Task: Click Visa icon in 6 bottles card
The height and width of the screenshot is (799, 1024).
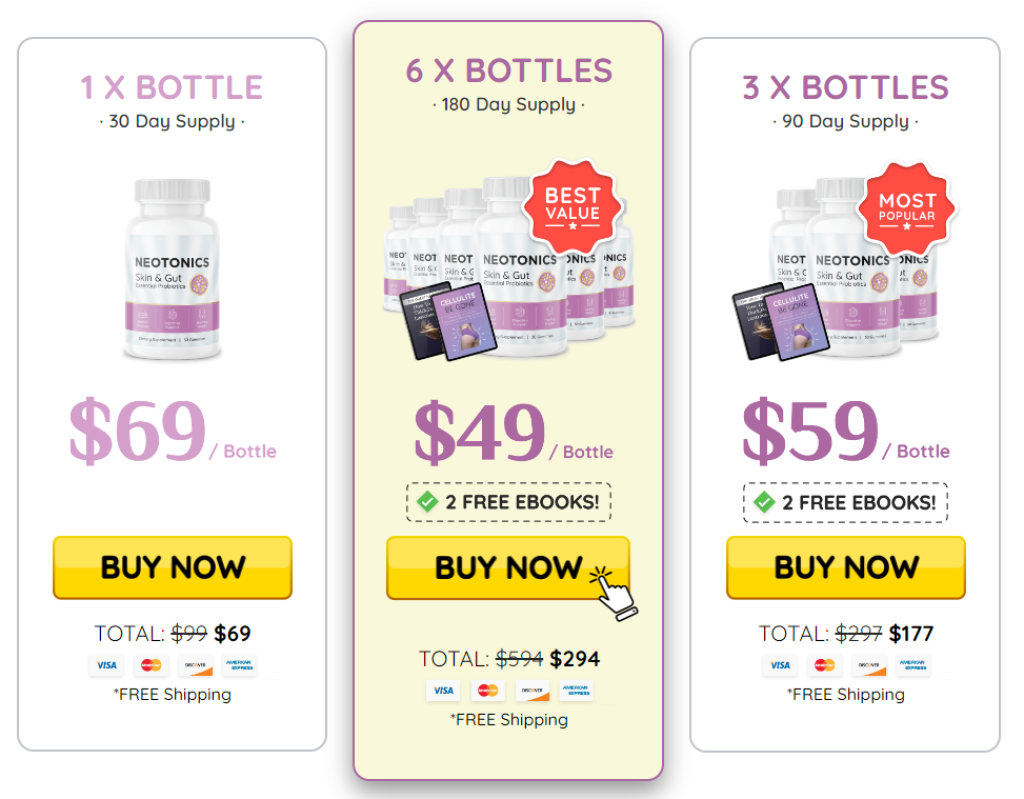Action: pos(443,691)
